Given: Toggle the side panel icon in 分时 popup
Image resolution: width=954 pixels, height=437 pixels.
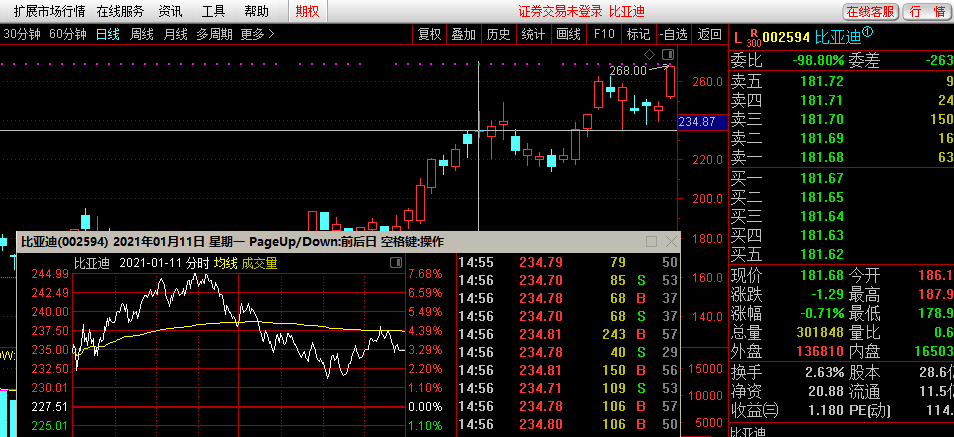Looking at the screenshot, I should tap(395, 262).
